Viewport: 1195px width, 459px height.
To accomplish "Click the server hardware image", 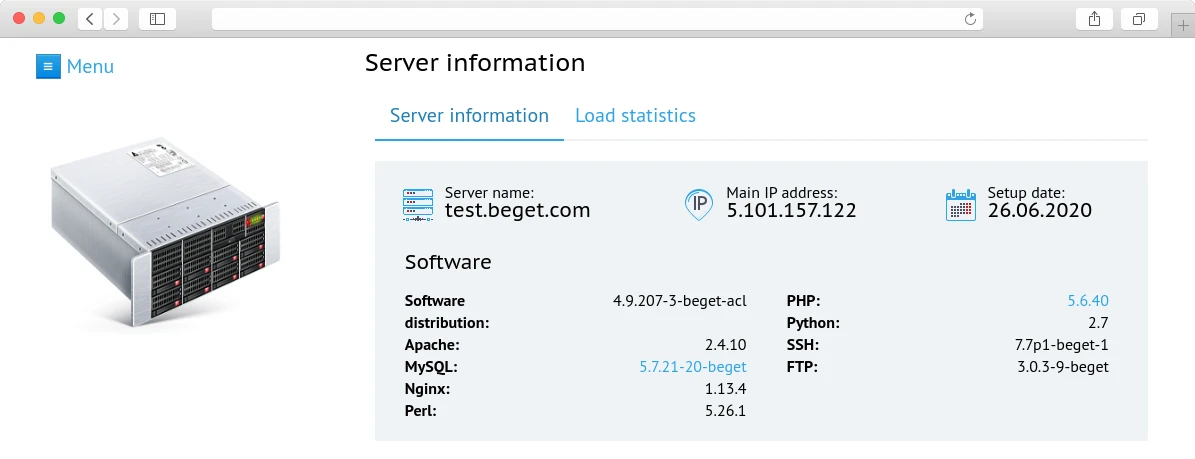I will [x=165, y=232].
